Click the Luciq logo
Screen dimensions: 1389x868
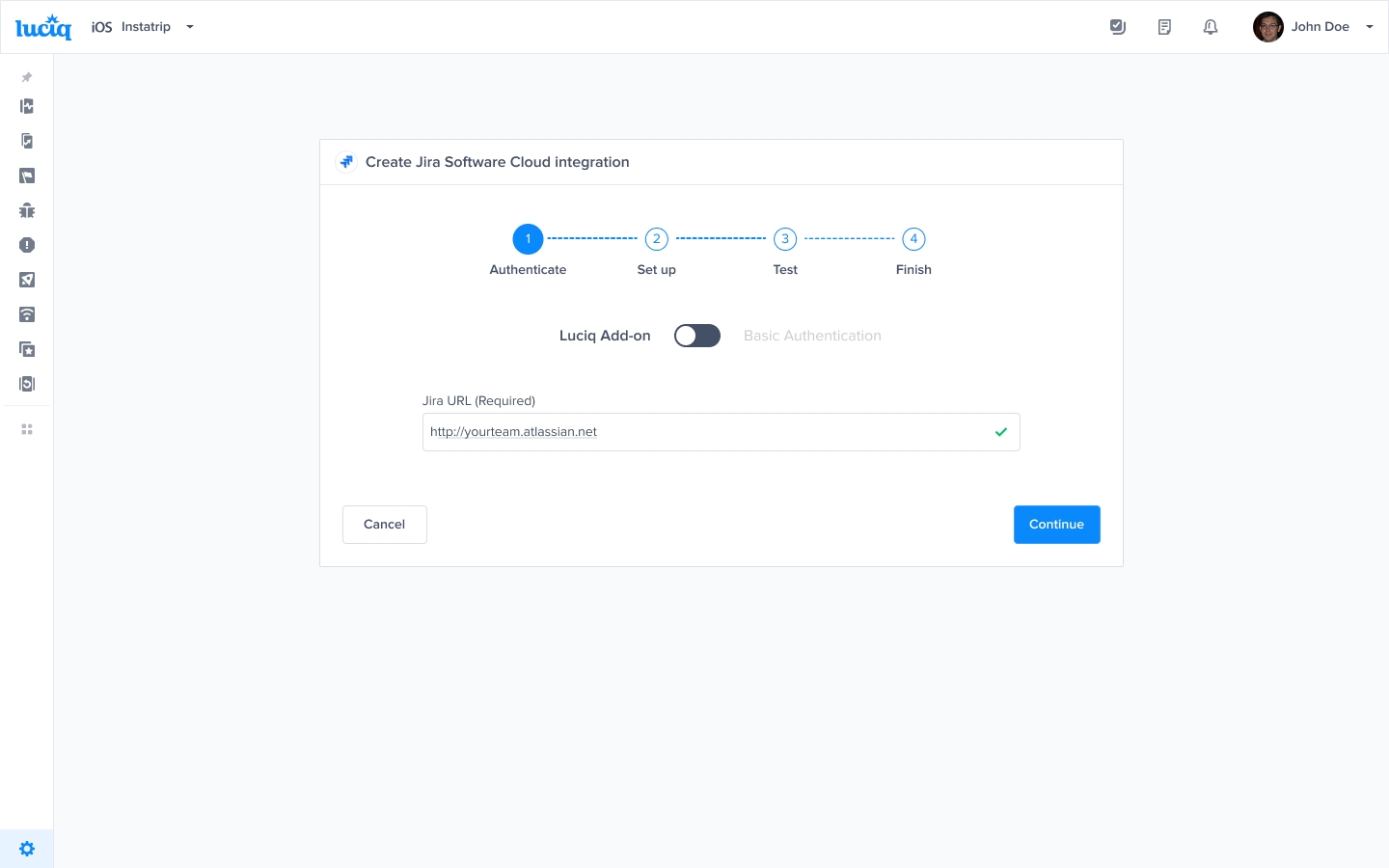(x=43, y=27)
